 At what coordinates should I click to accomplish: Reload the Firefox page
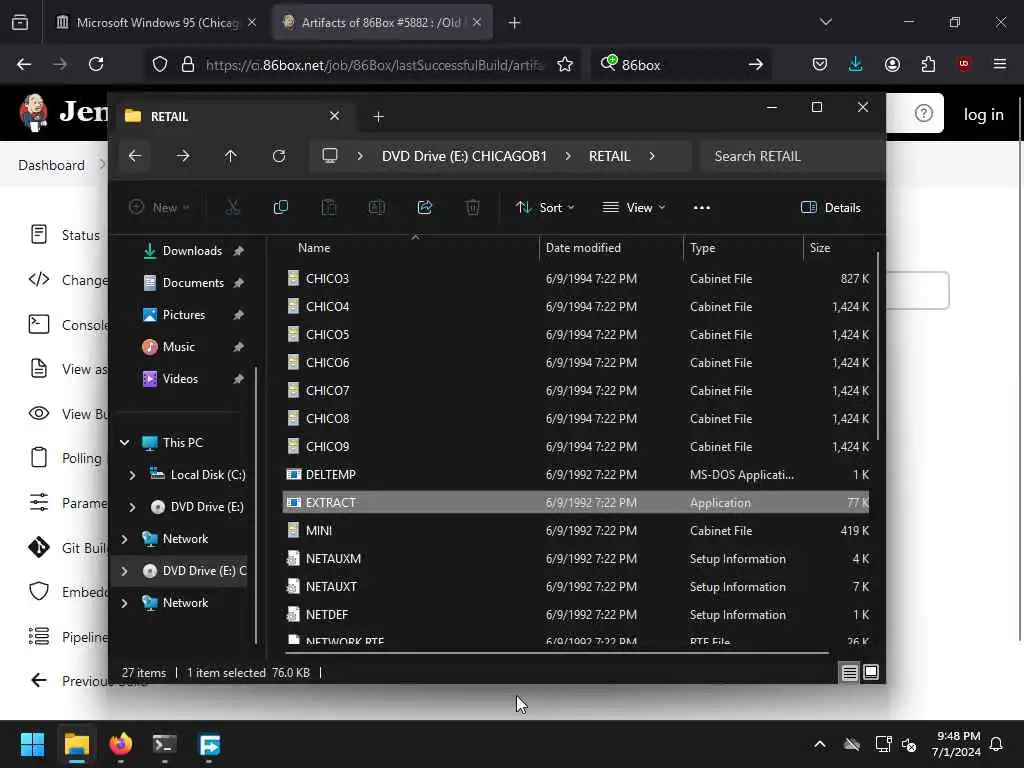tap(96, 64)
